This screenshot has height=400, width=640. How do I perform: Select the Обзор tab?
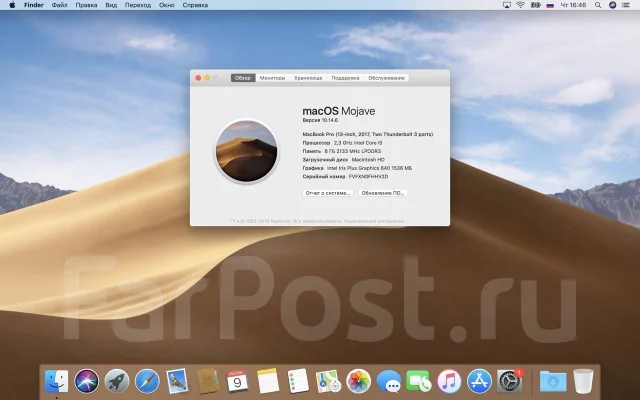pyautogui.click(x=243, y=78)
